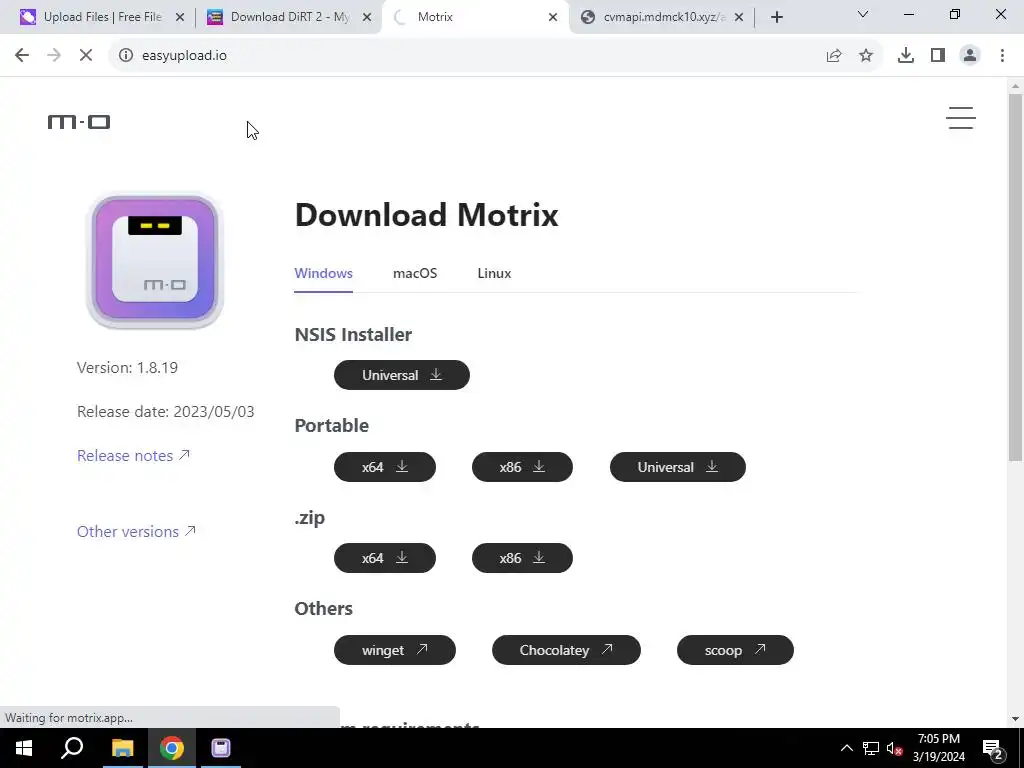Stop loading the page
The width and height of the screenshot is (1024, 768).
point(86,55)
